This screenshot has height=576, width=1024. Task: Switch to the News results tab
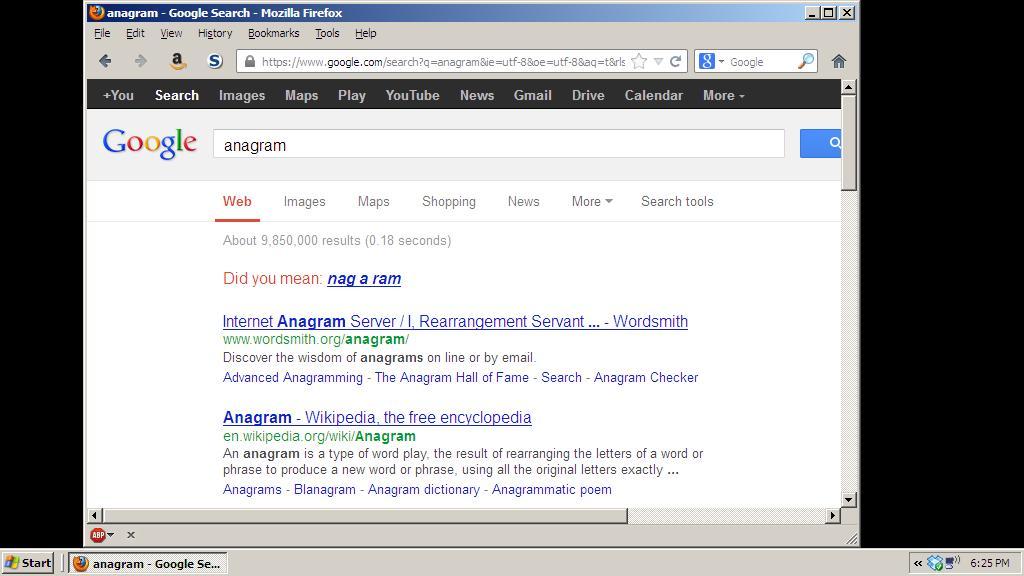pos(524,202)
